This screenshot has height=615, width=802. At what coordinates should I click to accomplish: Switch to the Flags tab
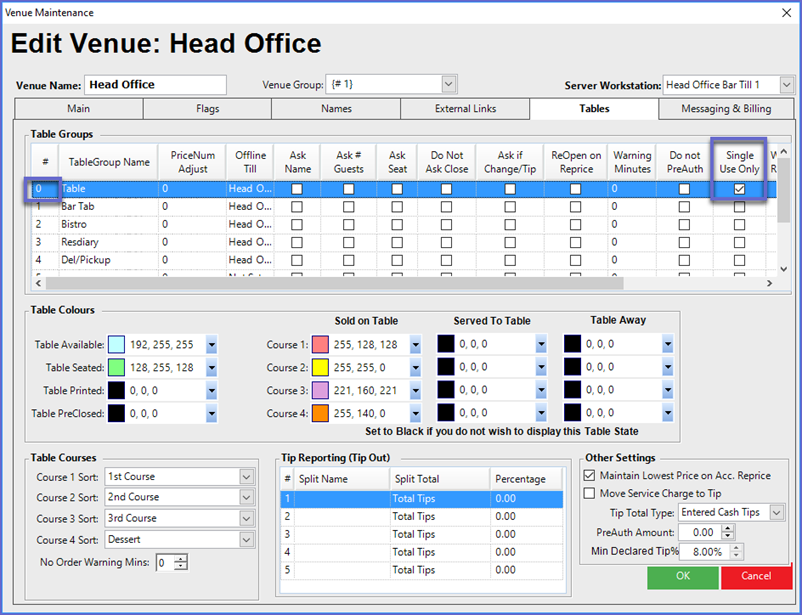[x=207, y=109]
